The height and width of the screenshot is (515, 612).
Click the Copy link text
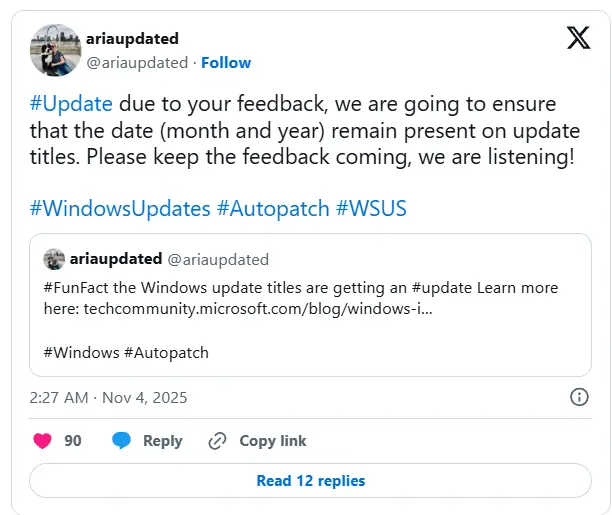[273, 441]
